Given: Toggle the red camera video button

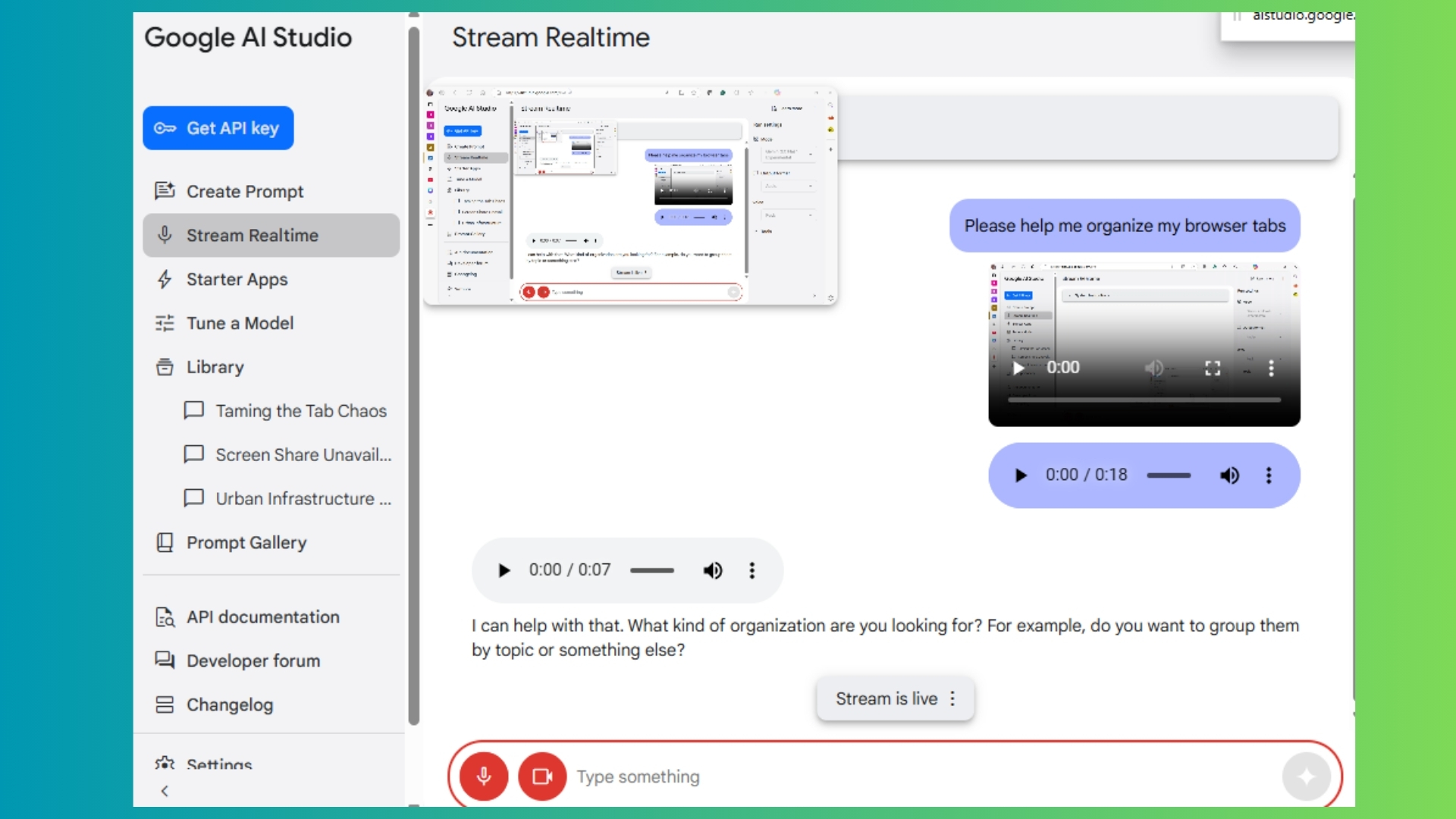Looking at the screenshot, I should pyautogui.click(x=541, y=777).
